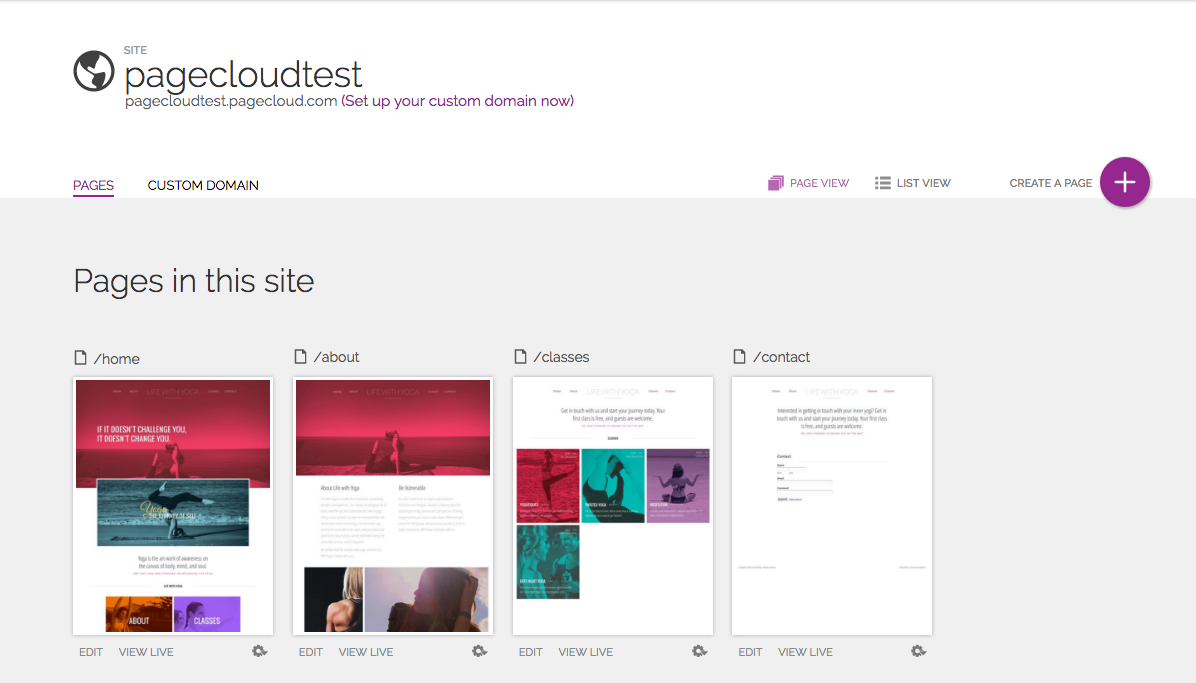1196x683 pixels.
Task: Click EDIT under the /home page
Action: [91, 652]
